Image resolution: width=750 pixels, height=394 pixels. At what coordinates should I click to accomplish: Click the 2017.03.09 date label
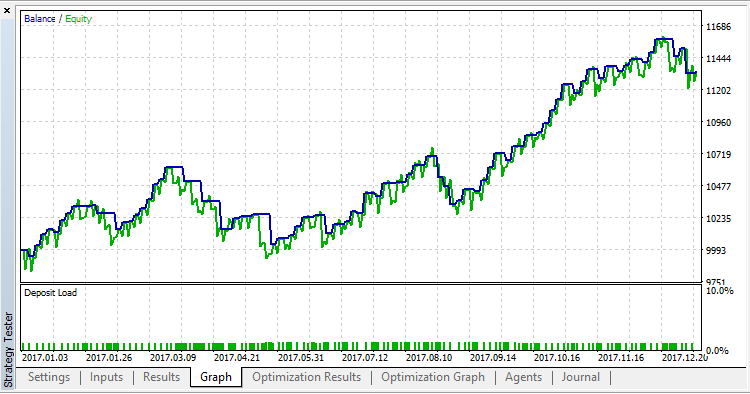tap(173, 358)
